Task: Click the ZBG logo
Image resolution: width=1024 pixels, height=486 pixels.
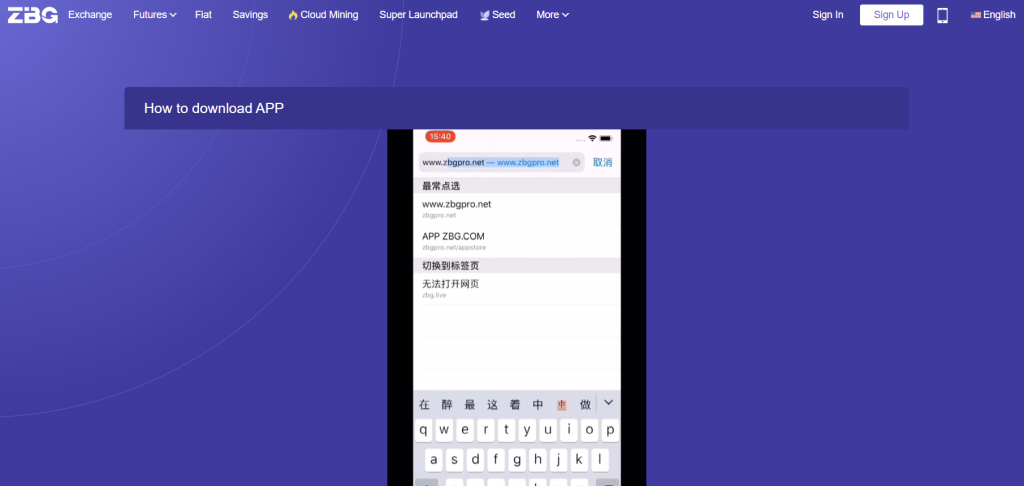Action: click(33, 14)
